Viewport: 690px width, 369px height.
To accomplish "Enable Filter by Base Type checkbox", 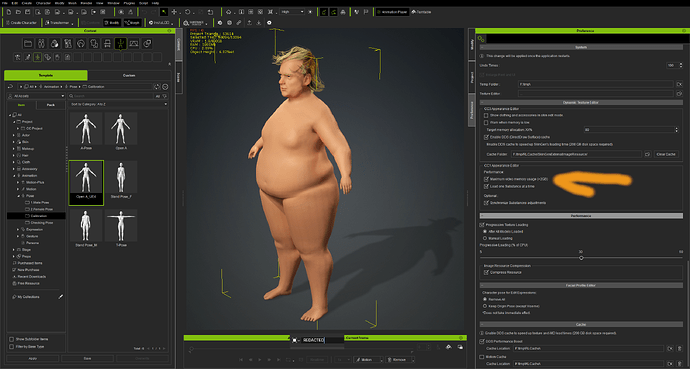I will tap(11, 347).
